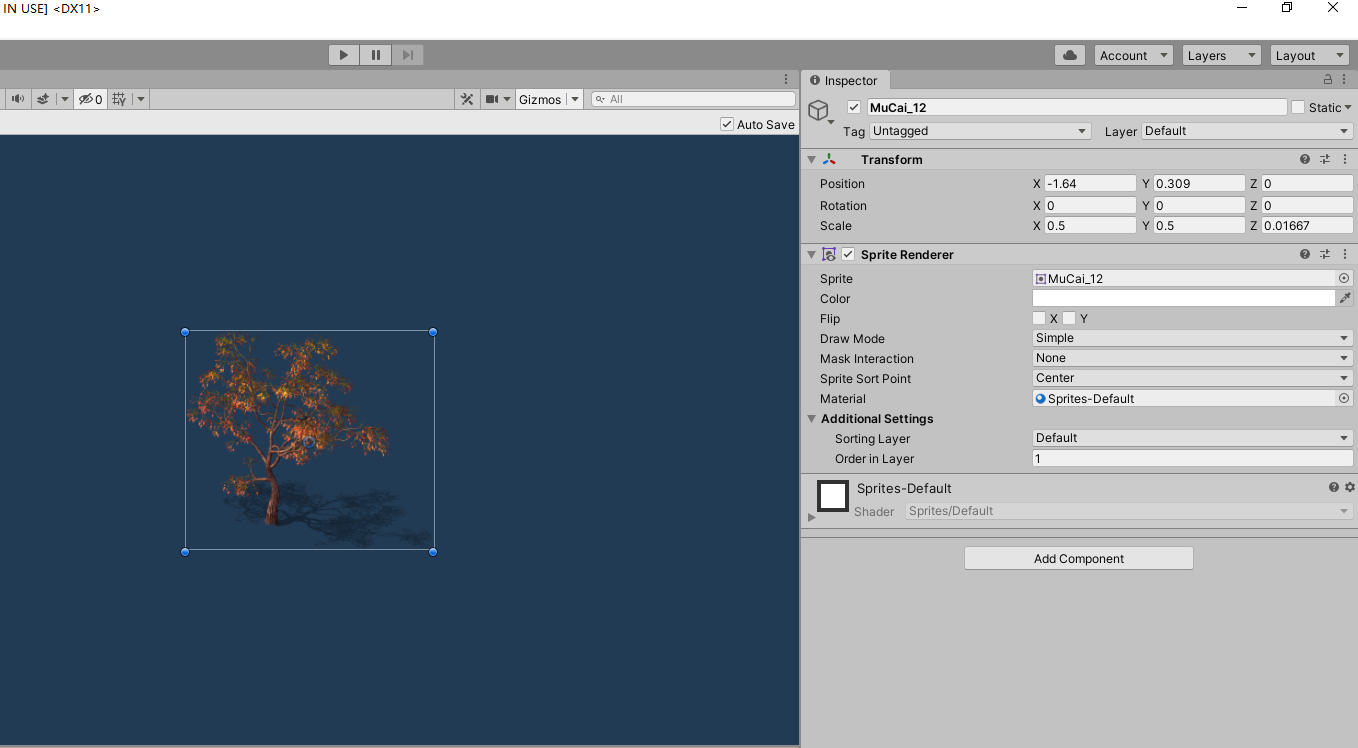Click the Step frame button
The image size is (1358, 748).
point(407,55)
